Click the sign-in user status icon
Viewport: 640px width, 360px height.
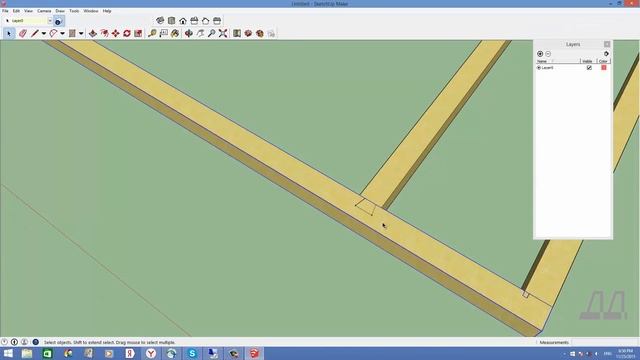(24, 342)
